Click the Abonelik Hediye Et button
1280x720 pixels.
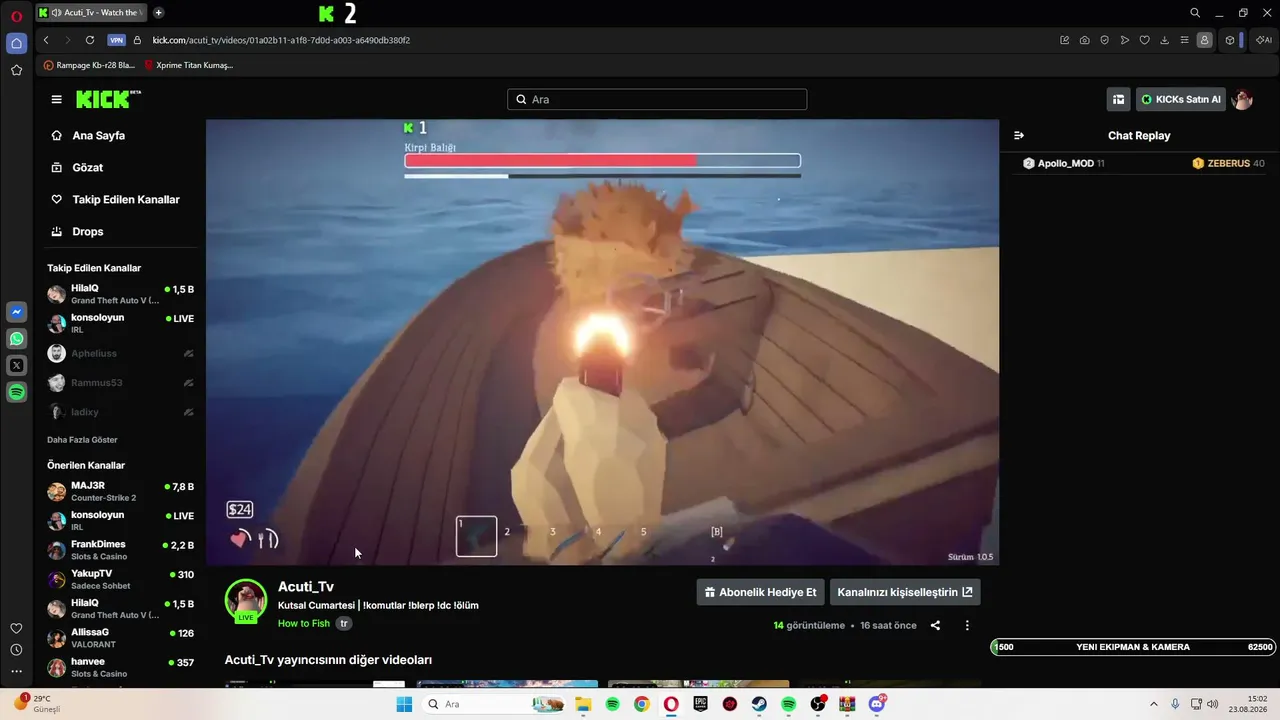click(x=760, y=592)
